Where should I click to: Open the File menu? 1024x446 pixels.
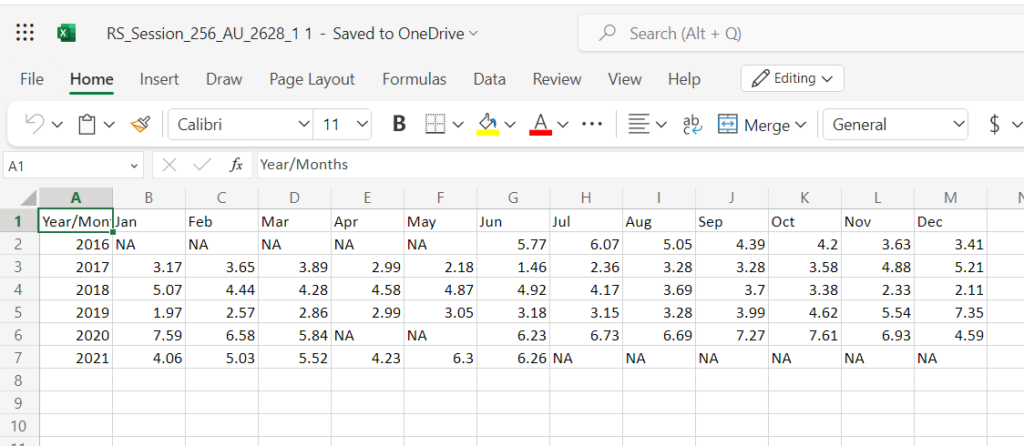(x=32, y=79)
